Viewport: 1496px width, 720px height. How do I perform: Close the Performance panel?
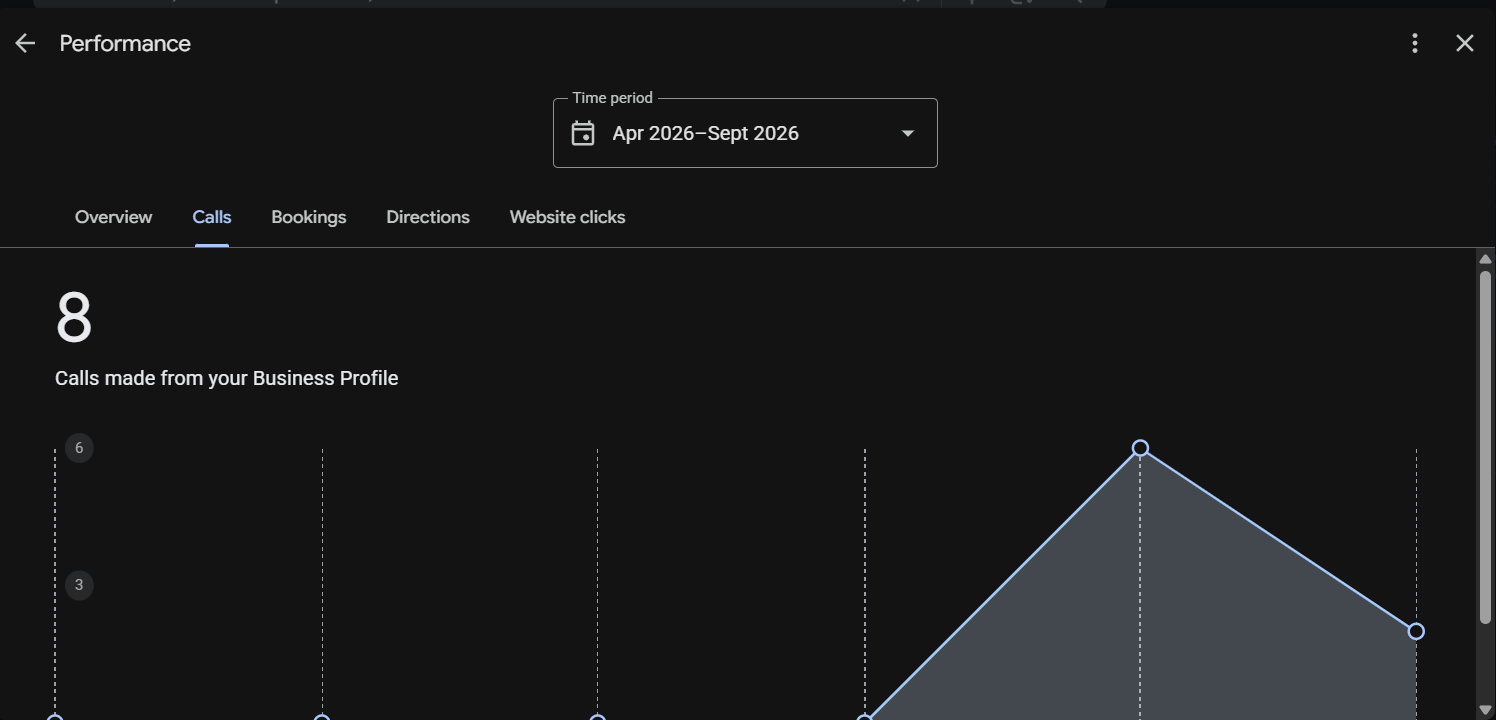point(1465,43)
